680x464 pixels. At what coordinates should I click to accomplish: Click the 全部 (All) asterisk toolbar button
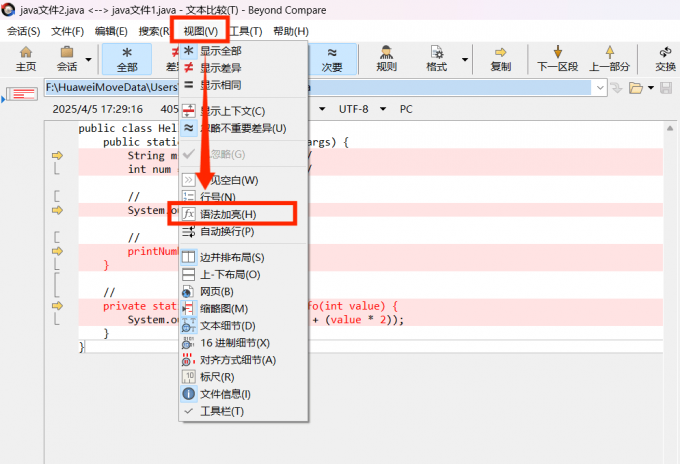pyautogui.click(x=127, y=58)
